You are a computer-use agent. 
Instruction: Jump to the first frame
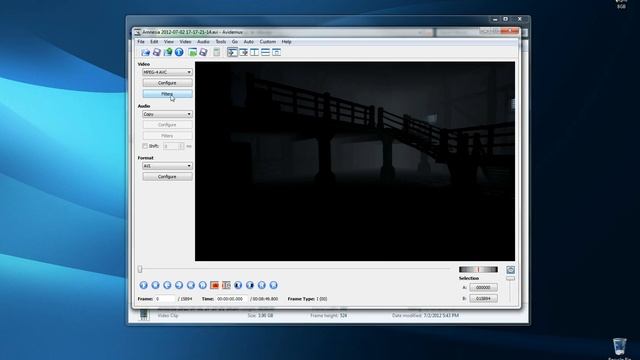tap(262, 285)
